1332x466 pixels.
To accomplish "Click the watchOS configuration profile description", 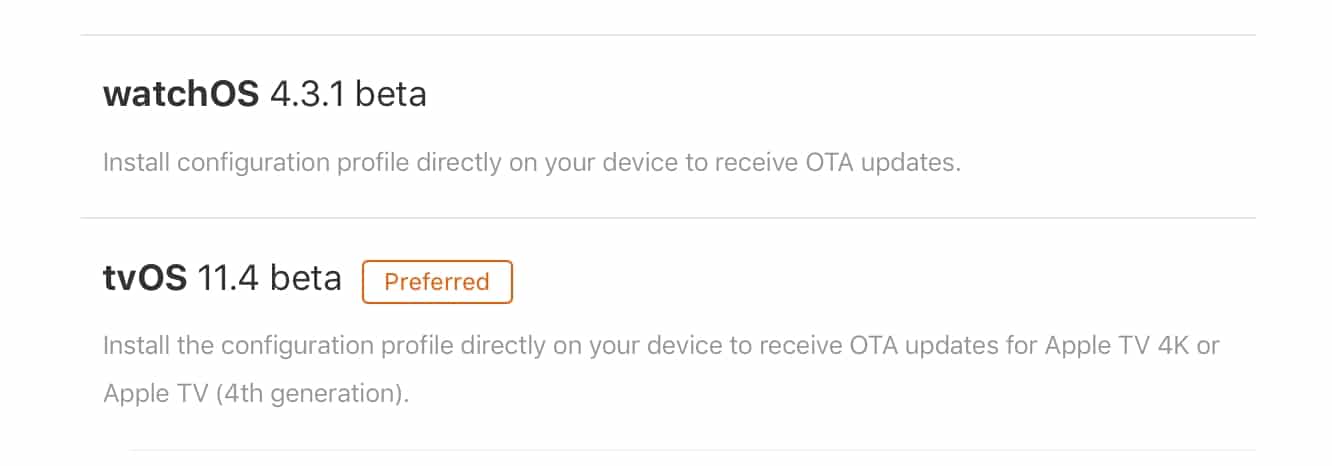I will tap(531, 163).
